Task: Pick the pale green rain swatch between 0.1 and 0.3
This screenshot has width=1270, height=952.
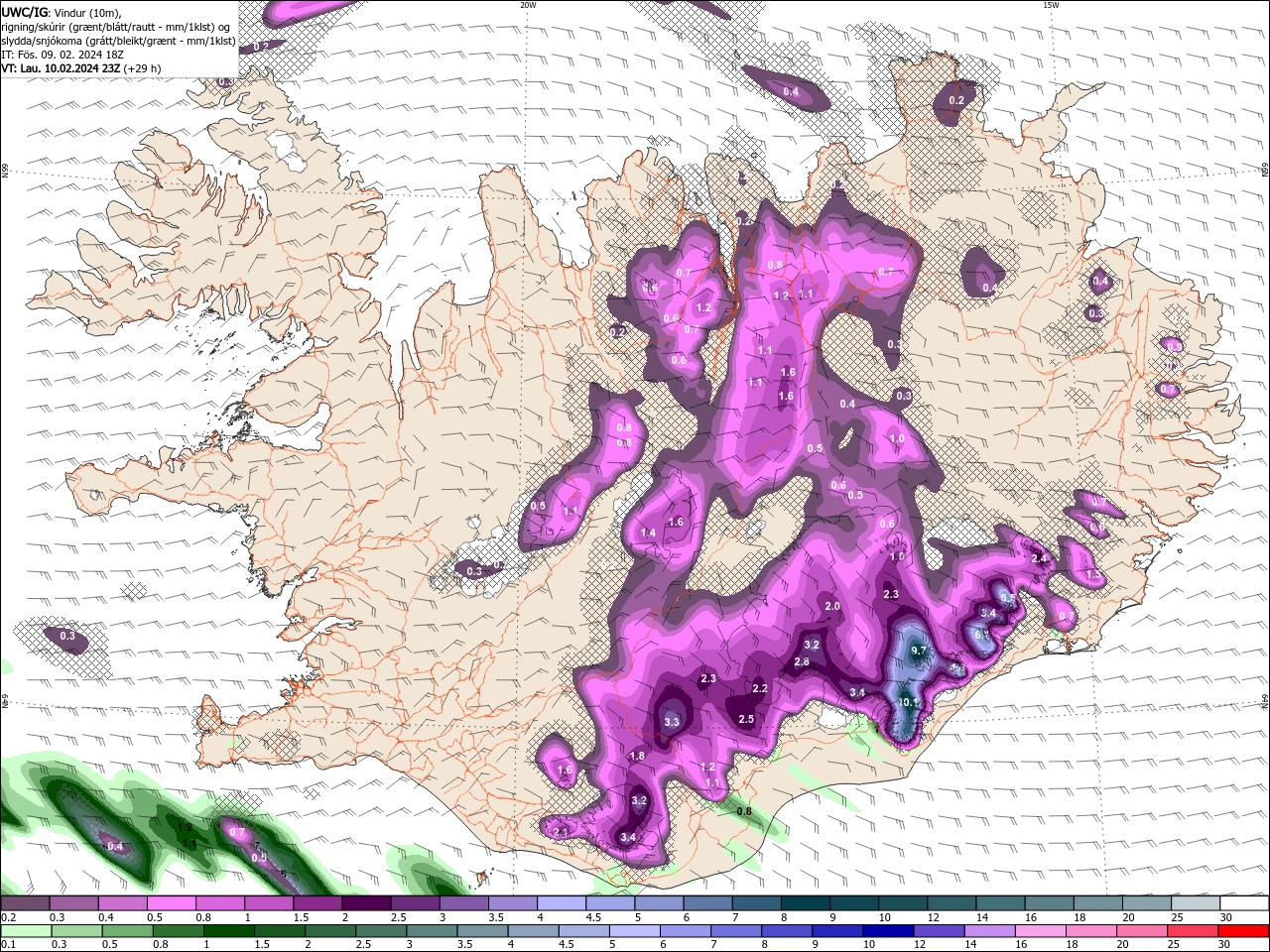Action: 26,931
